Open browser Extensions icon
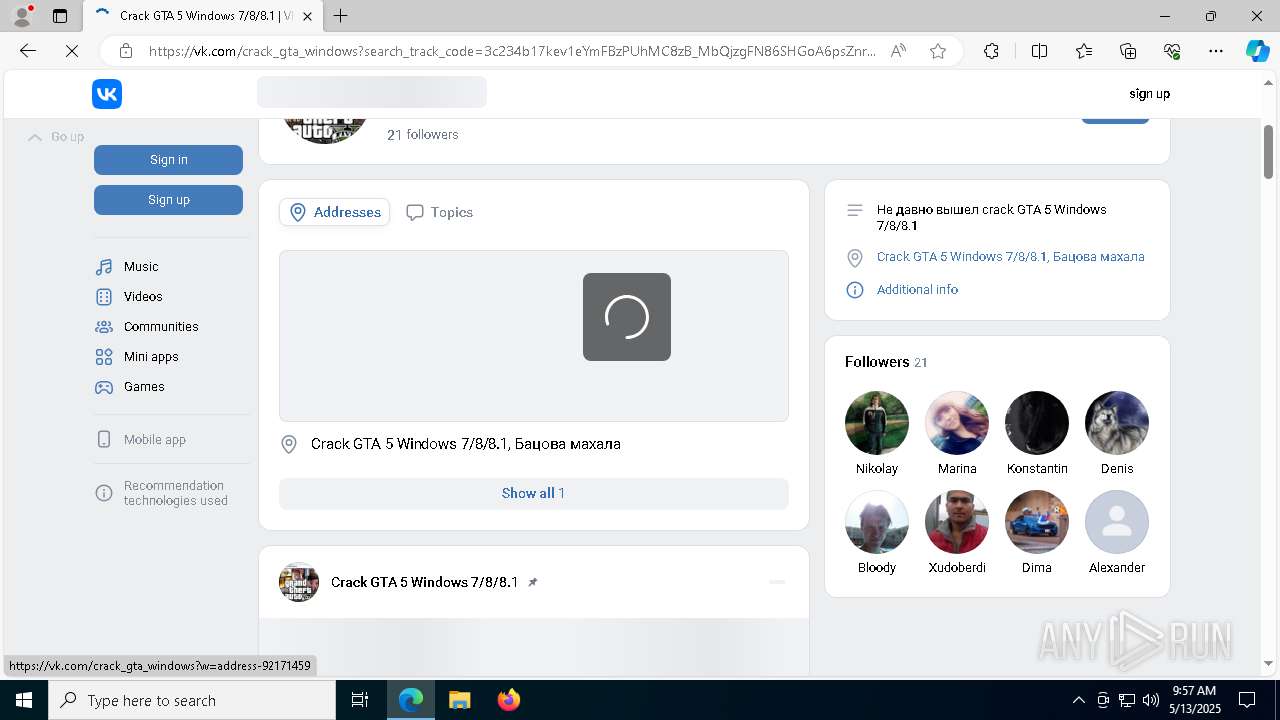The image size is (1280, 720). pos(991,51)
